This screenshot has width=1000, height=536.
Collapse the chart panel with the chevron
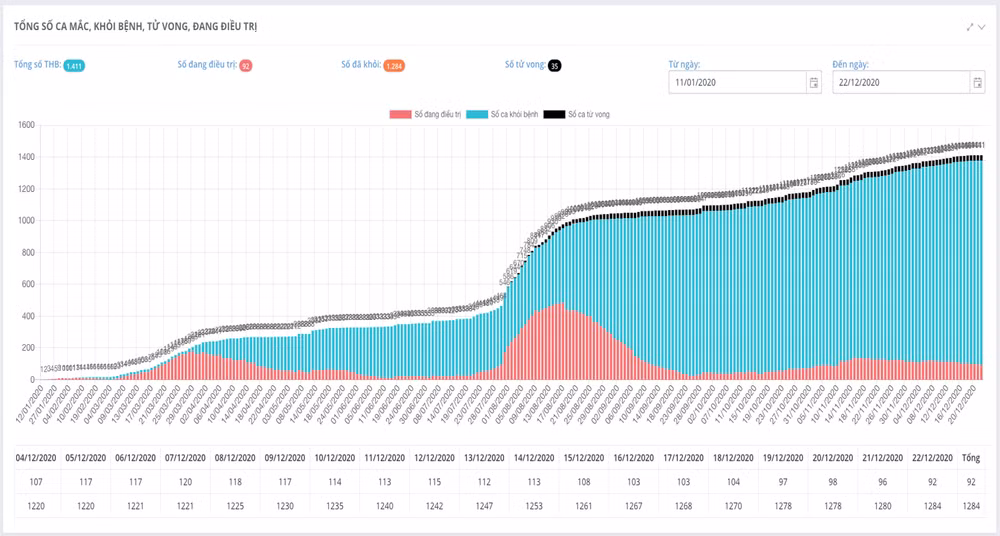(982, 27)
